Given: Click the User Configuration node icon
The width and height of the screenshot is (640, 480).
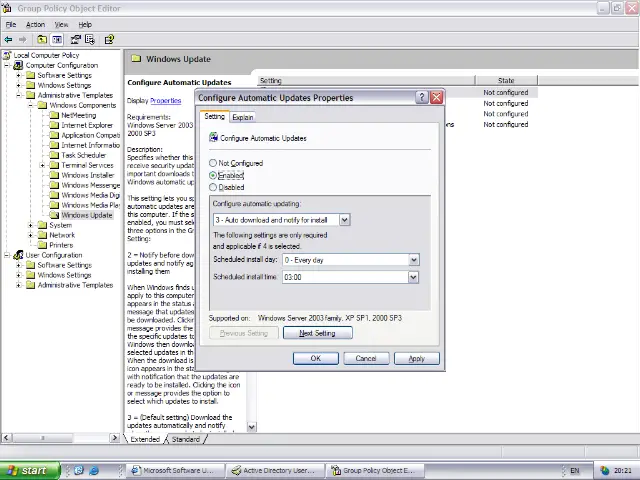Looking at the screenshot, I should click(x=18, y=255).
